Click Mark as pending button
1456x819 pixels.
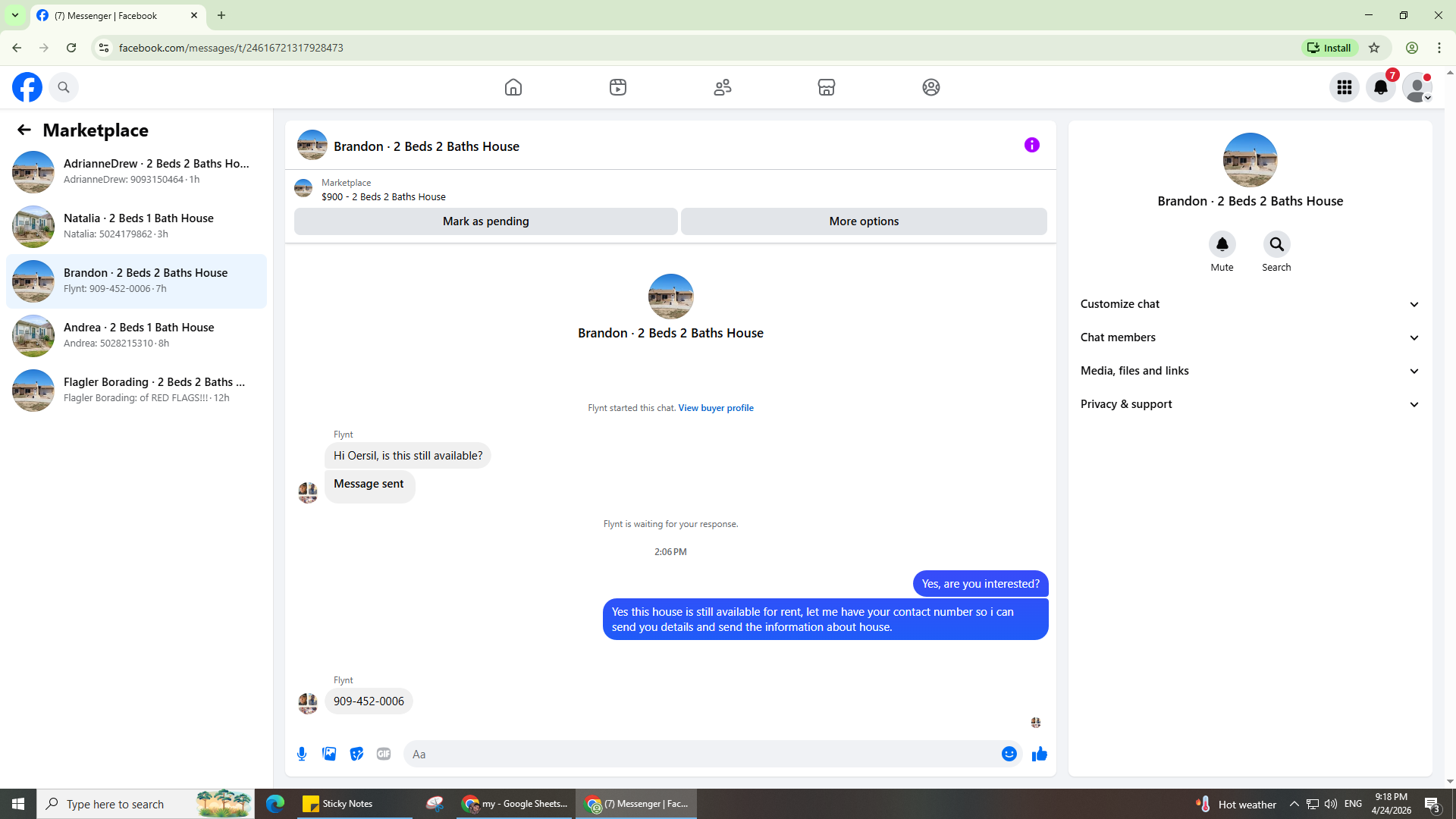pyautogui.click(x=486, y=221)
